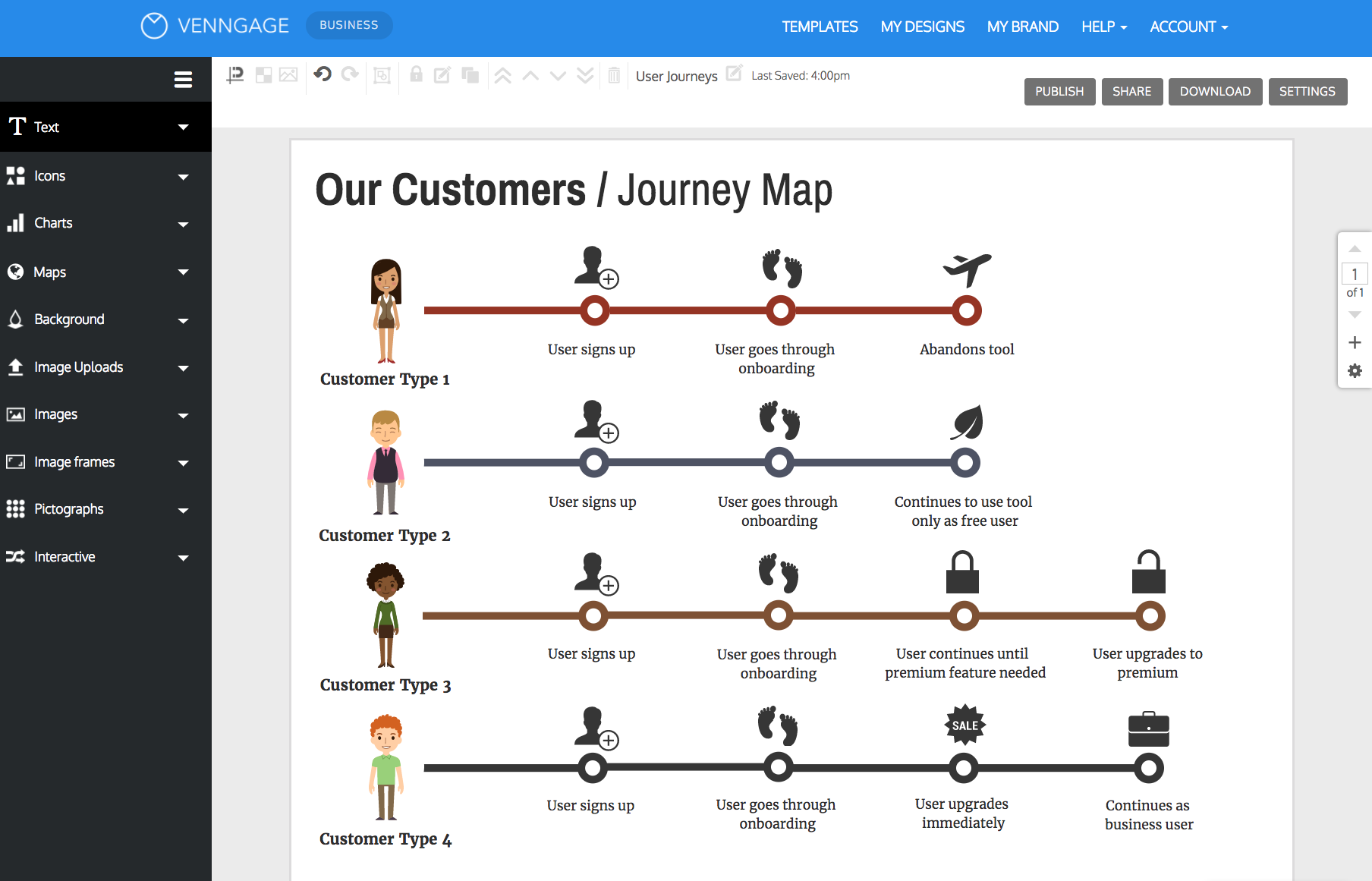Image resolution: width=1372 pixels, height=881 pixels.
Task: Download the journey map
Action: tap(1215, 91)
